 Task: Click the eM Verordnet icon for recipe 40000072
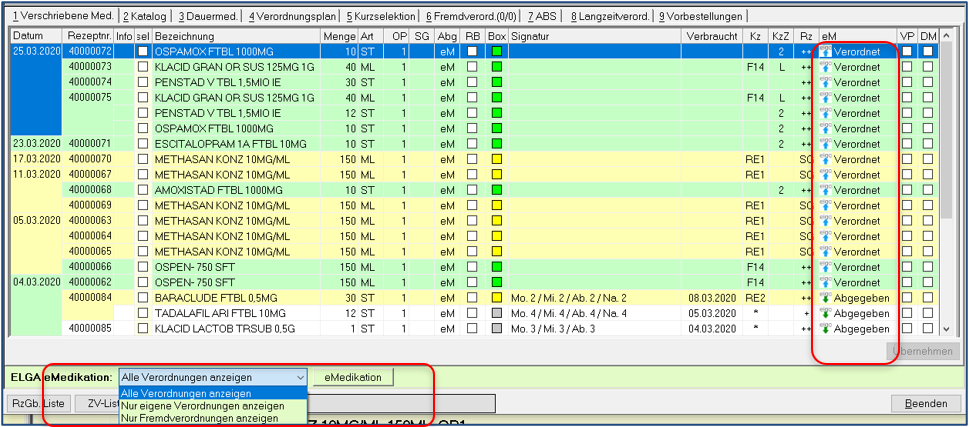(x=825, y=51)
